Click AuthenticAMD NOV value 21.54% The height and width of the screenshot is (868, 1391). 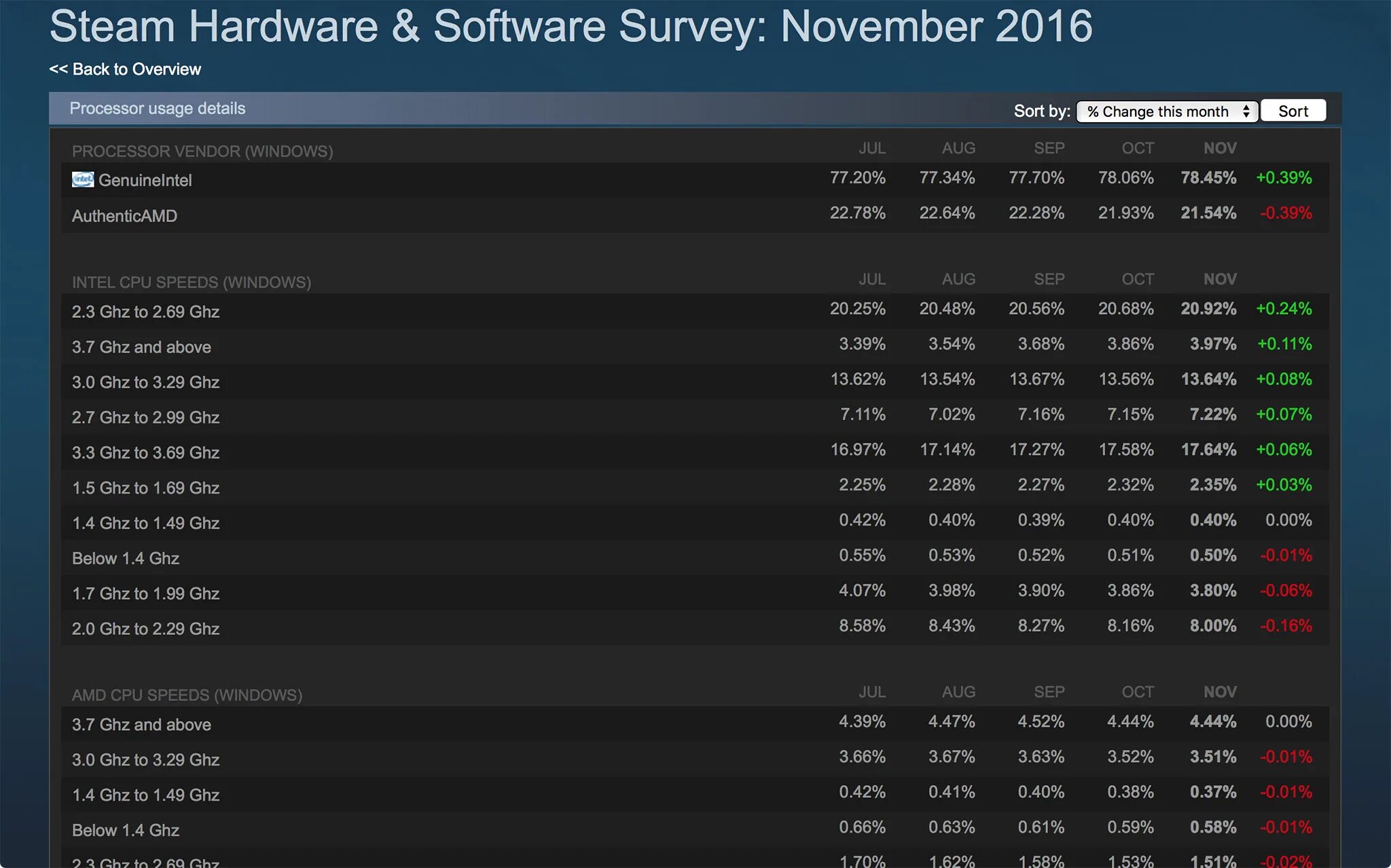pyautogui.click(x=1208, y=213)
